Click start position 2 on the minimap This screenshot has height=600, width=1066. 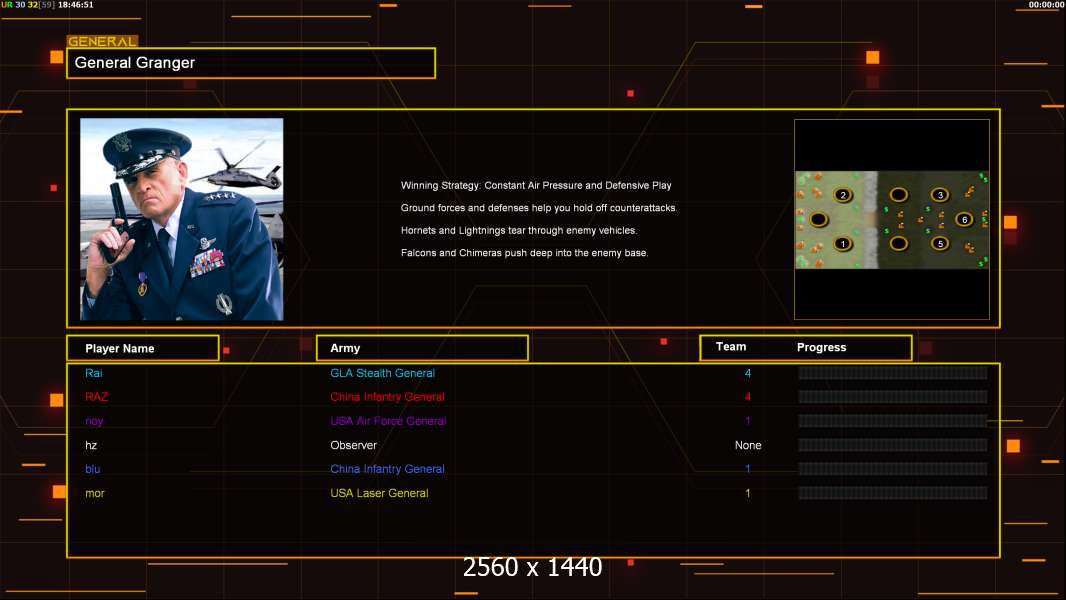(x=843, y=195)
